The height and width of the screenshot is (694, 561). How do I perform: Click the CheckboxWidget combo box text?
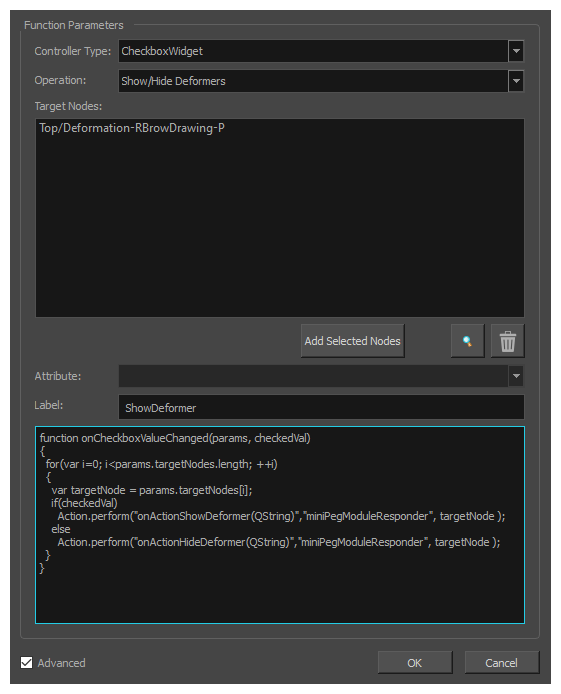coord(162,51)
